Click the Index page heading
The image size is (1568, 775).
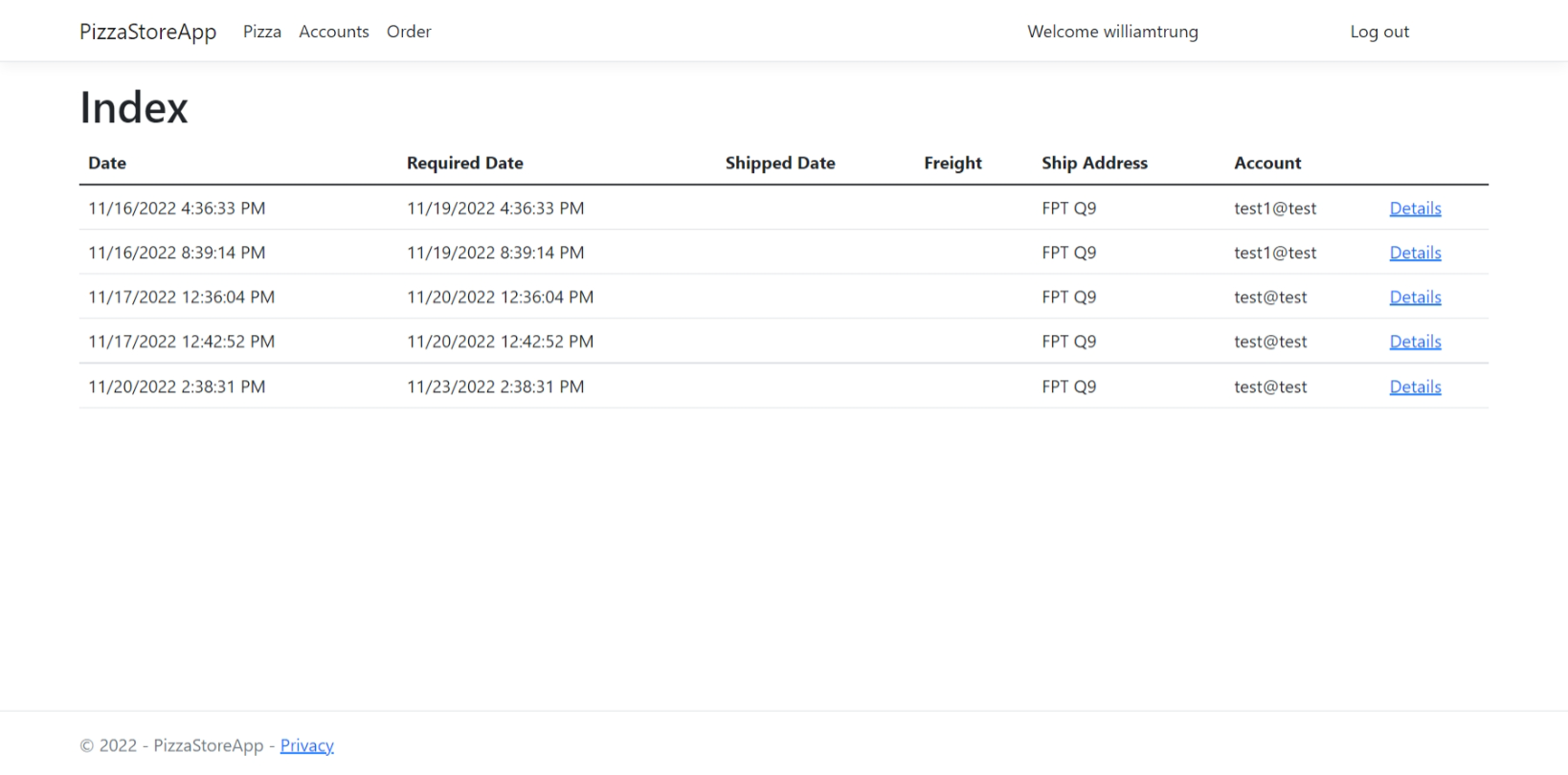[133, 107]
